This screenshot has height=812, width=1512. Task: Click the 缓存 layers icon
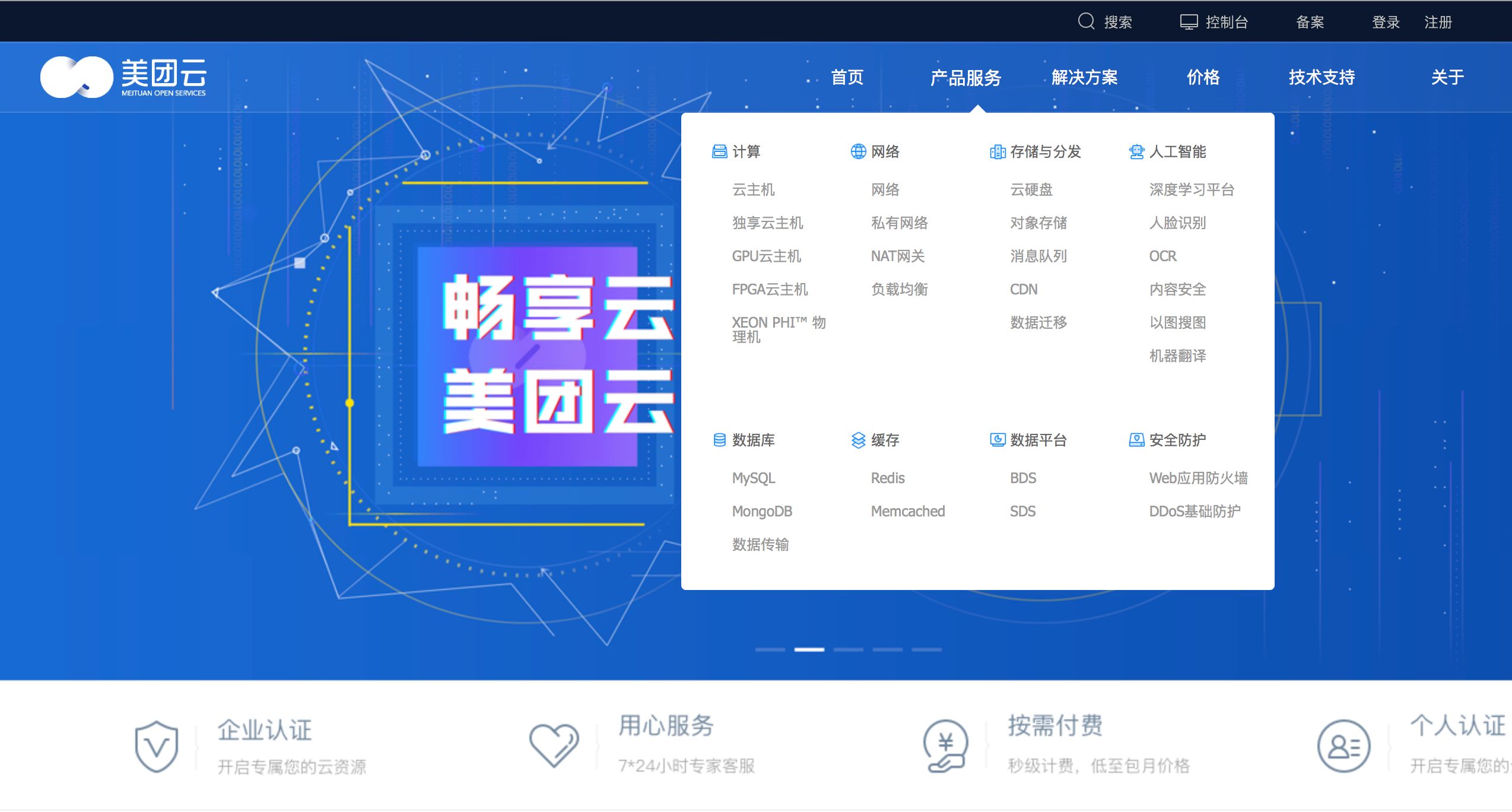(858, 440)
